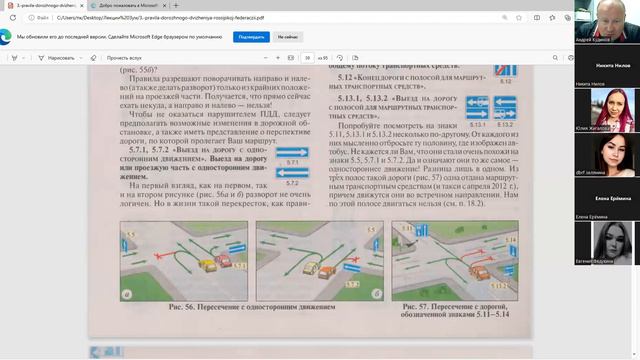Open the Favorites list icon in browser toolbar
Image resolution: width=640 pixels, height=360 pixels.
click(552, 18)
